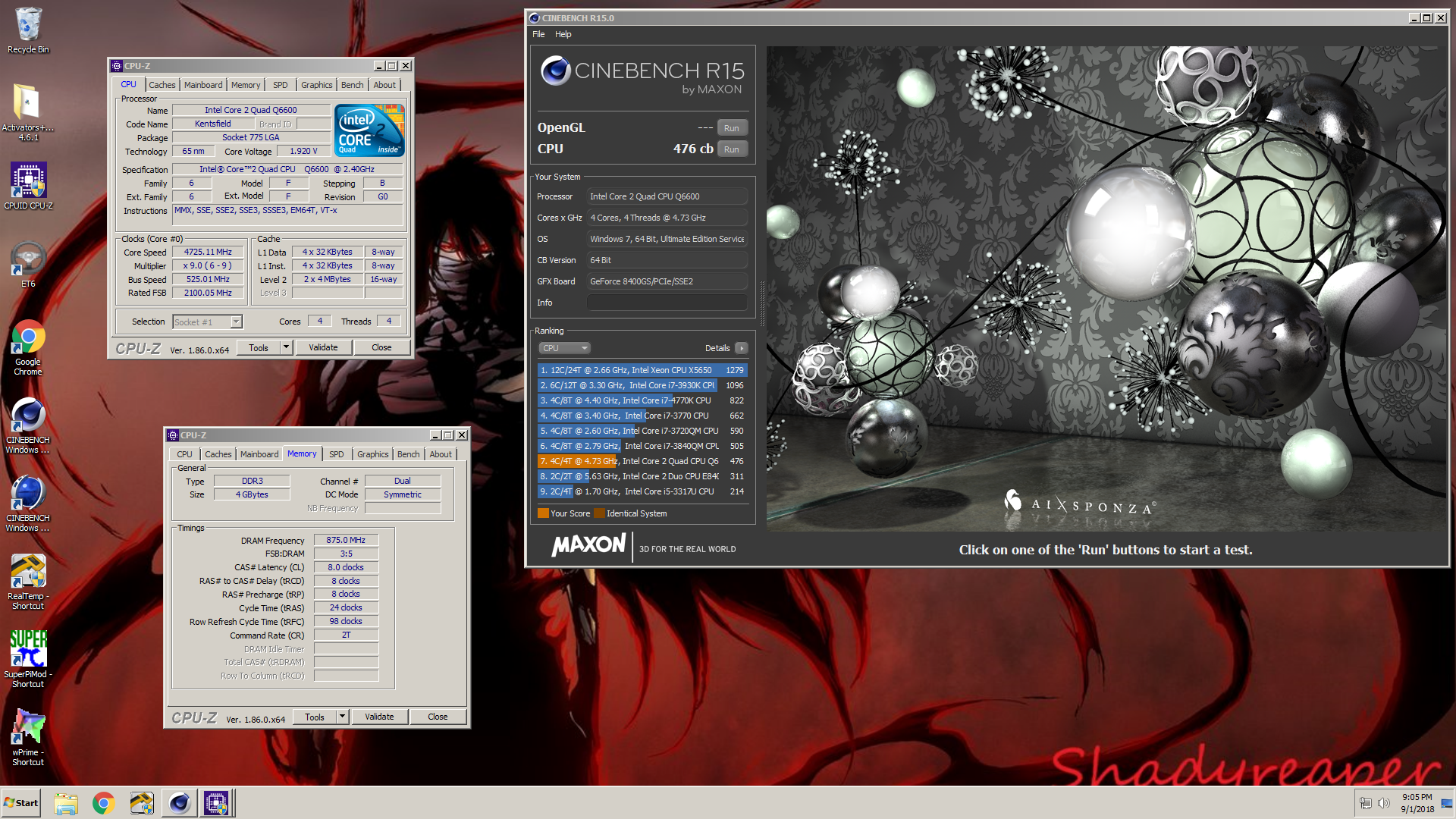Open Caches tab in lower CPU-Z

click(218, 454)
